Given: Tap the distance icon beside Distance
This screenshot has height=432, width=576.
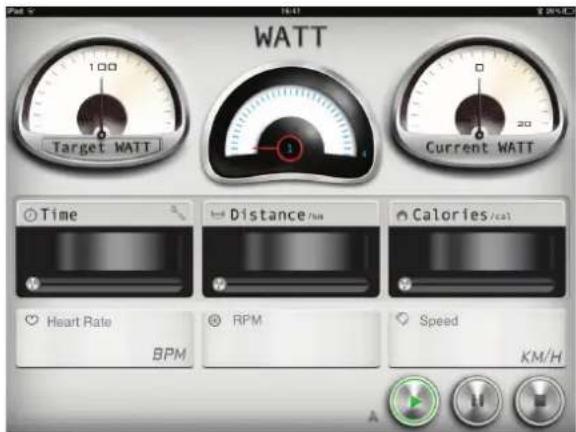Looking at the screenshot, I should pos(217,214).
